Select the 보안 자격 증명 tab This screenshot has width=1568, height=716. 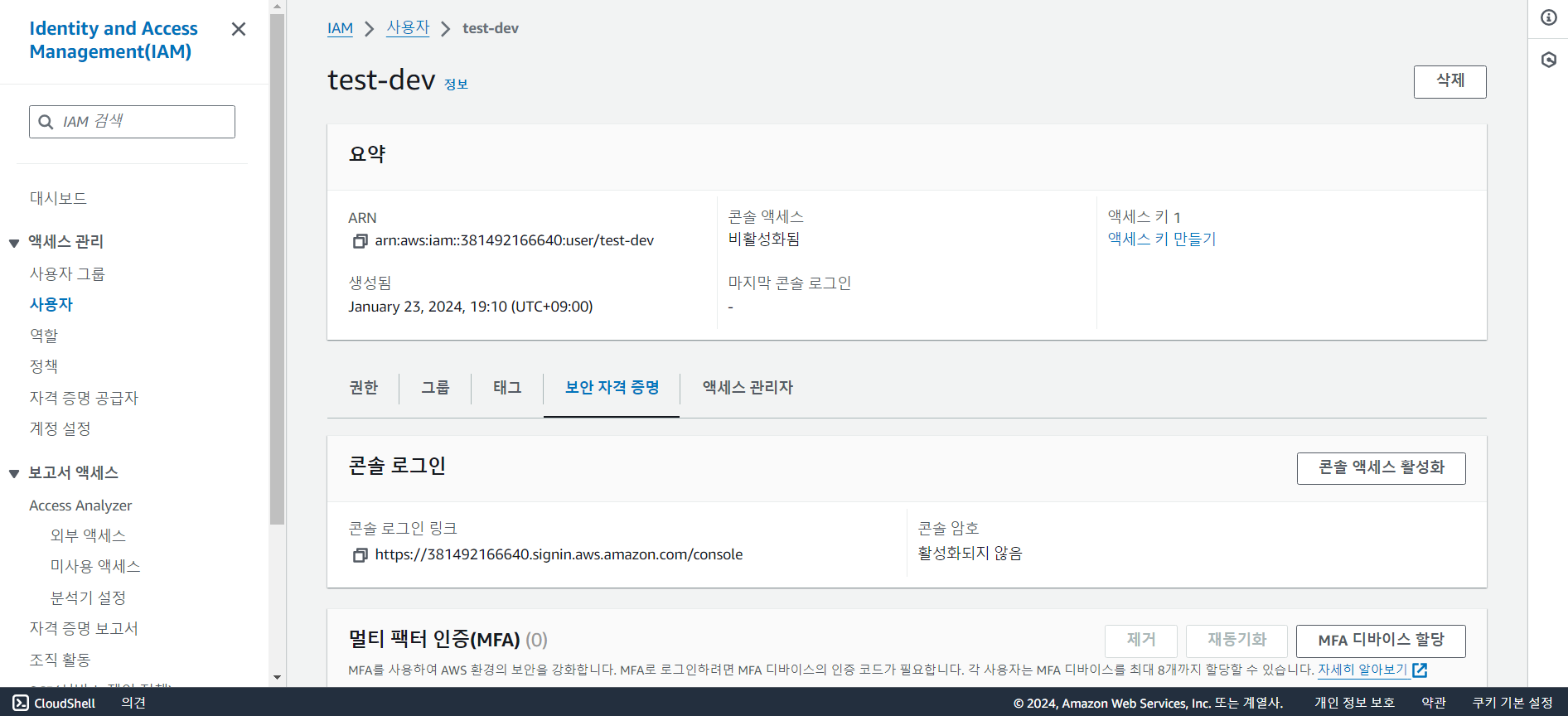612,388
